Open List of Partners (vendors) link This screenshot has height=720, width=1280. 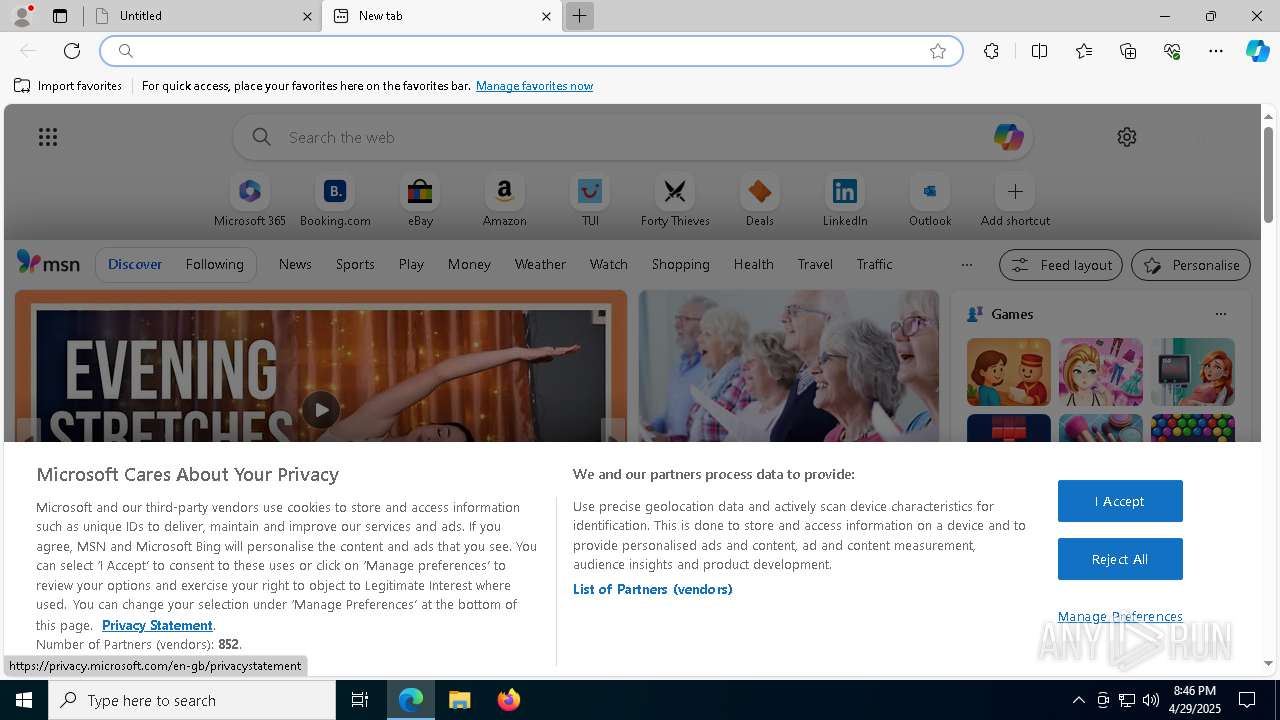pos(653,589)
